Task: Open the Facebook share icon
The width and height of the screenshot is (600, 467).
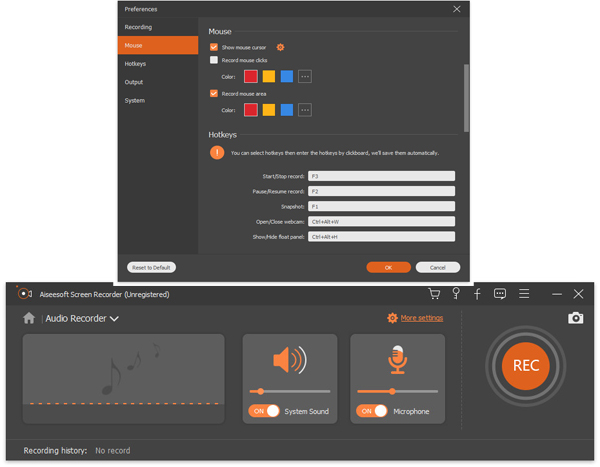Action: 477,294
